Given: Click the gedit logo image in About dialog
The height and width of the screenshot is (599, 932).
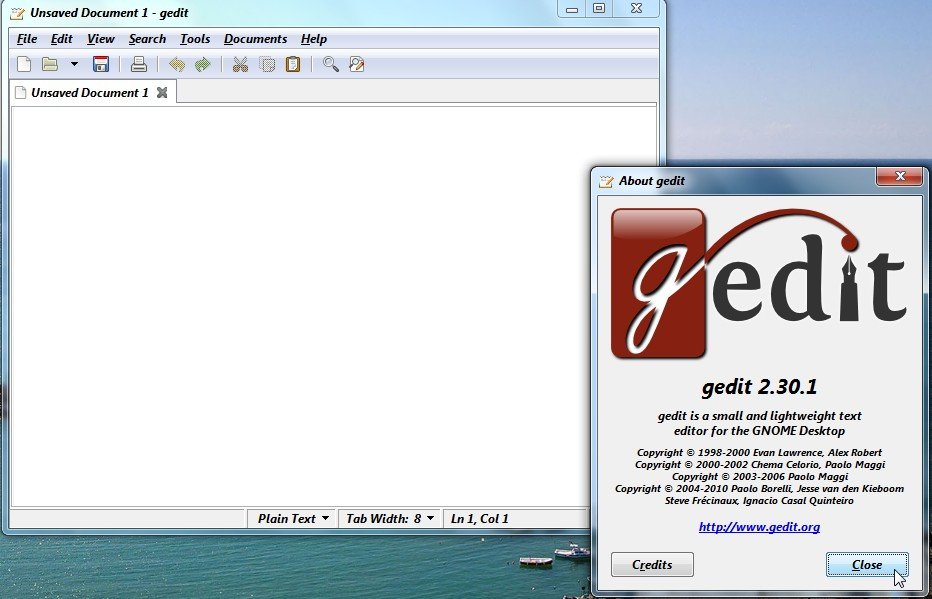Looking at the screenshot, I should (x=759, y=283).
